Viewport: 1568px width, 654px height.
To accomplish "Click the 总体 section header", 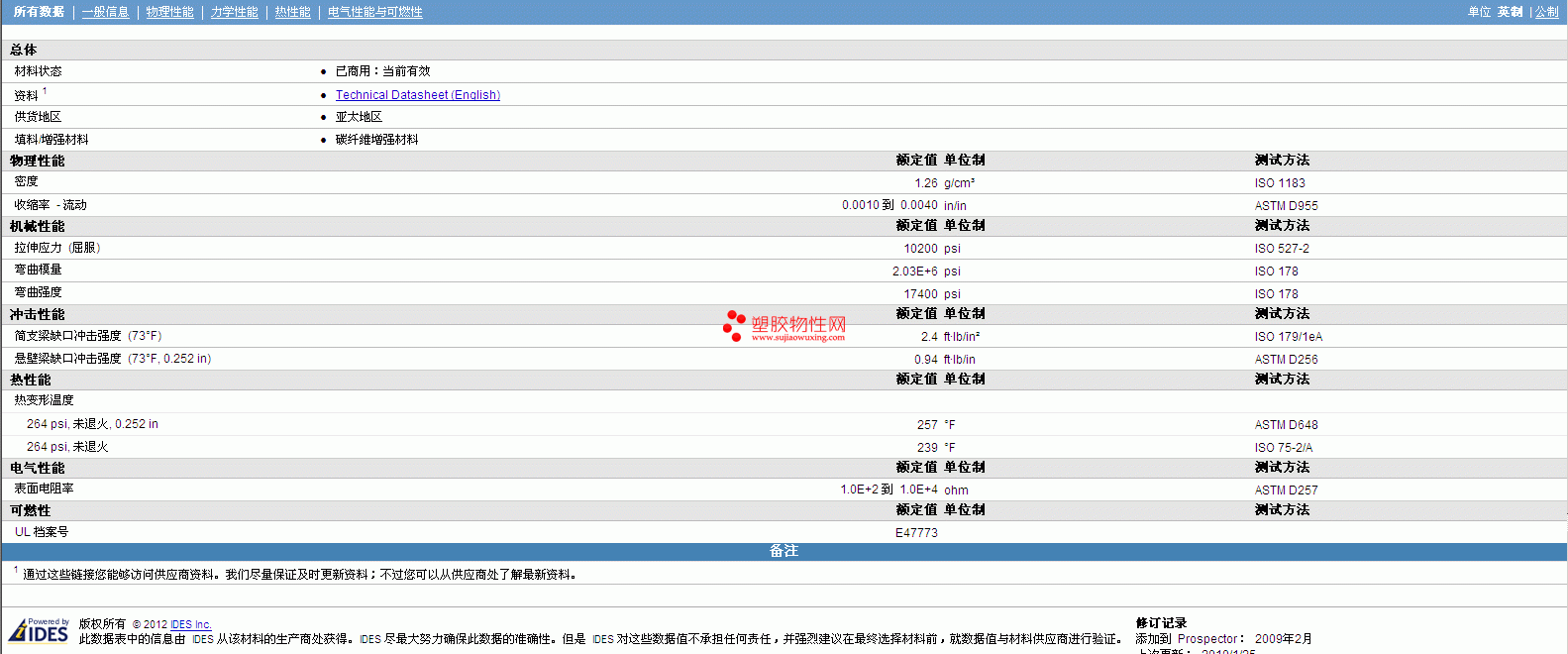I will (x=24, y=50).
